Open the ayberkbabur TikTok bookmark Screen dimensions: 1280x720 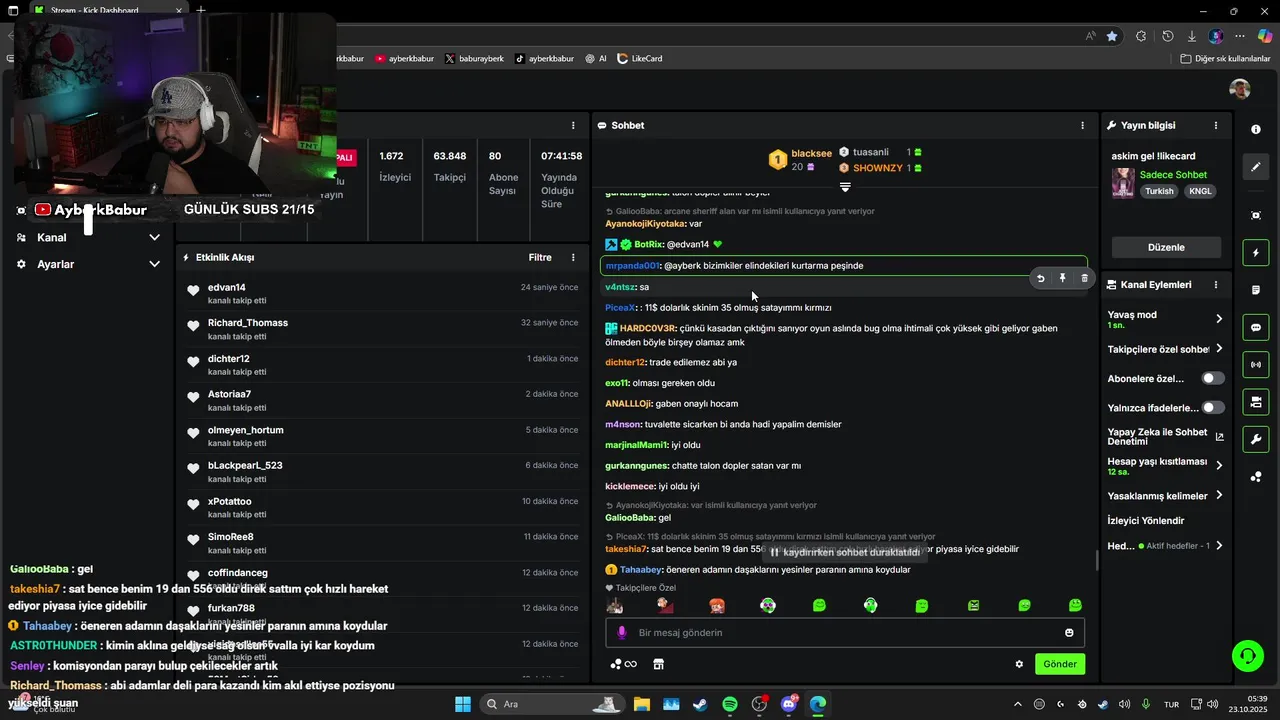click(x=545, y=59)
